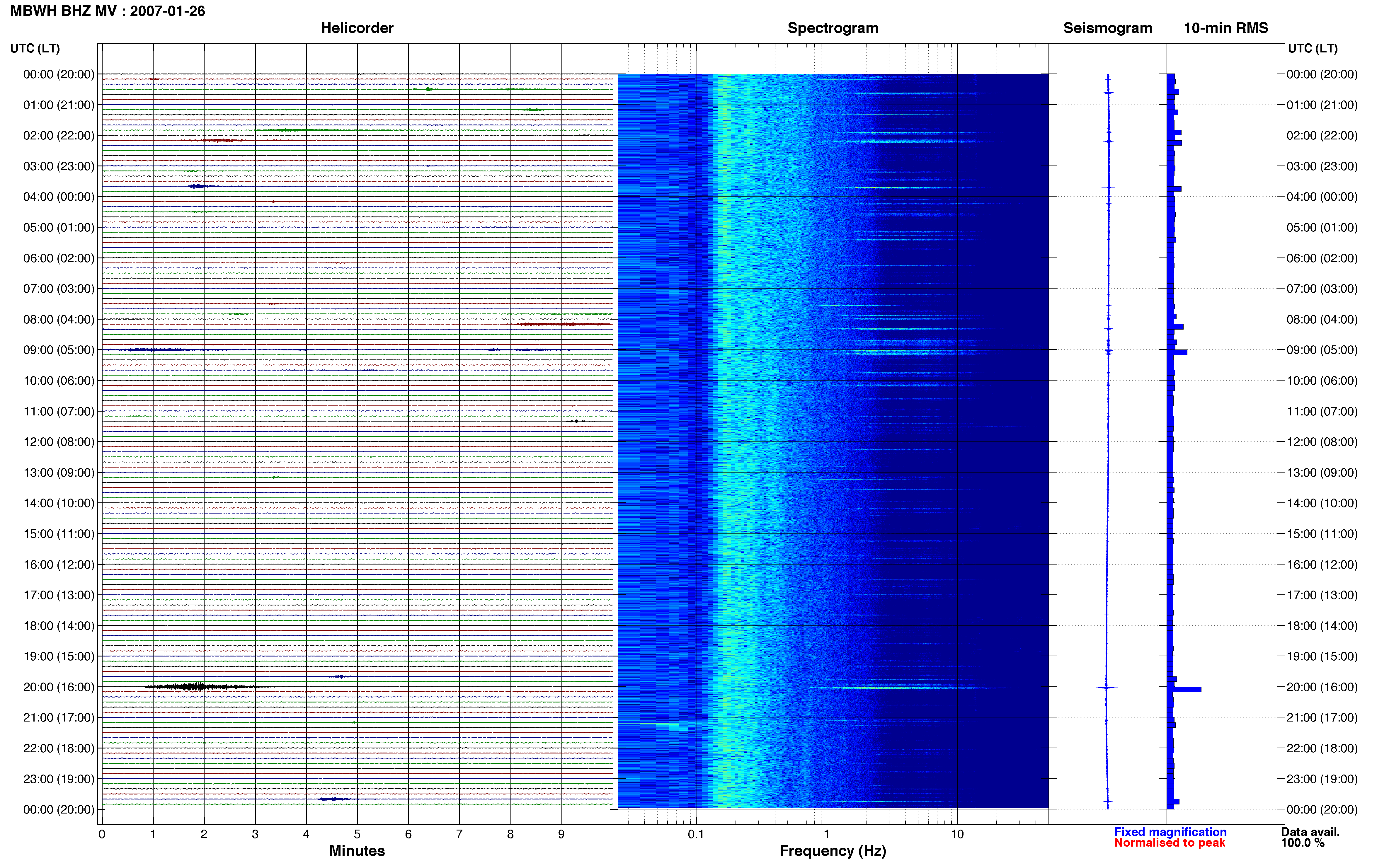The width and height of the screenshot is (1389, 868).
Task: Click the left '13:00 (09:00)' time label
Action: tap(59, 473)
